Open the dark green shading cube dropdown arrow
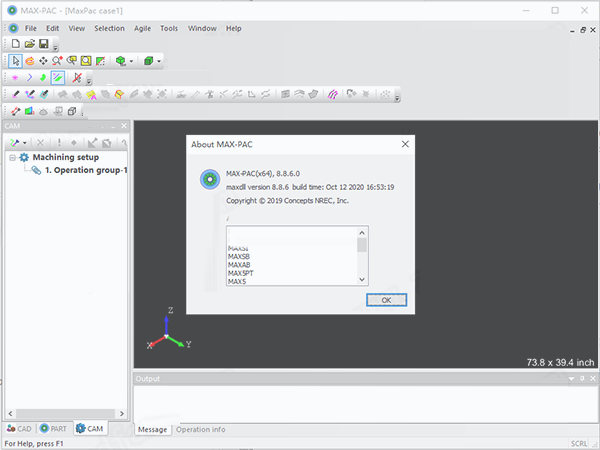 click(159, 61)
